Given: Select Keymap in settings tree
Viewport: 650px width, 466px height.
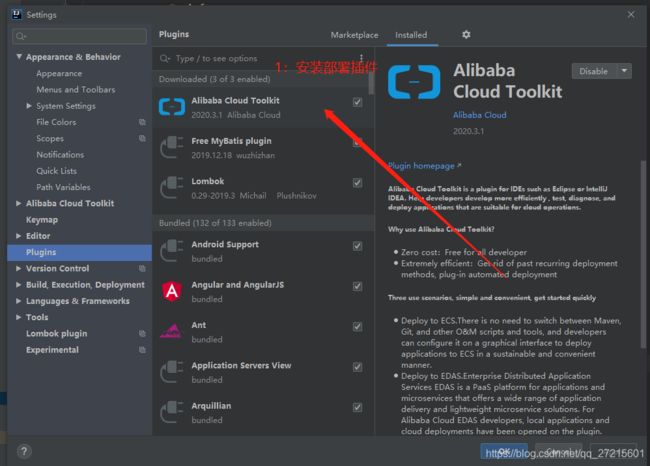Looking at the screenshot, I should [x=42, y=220].
